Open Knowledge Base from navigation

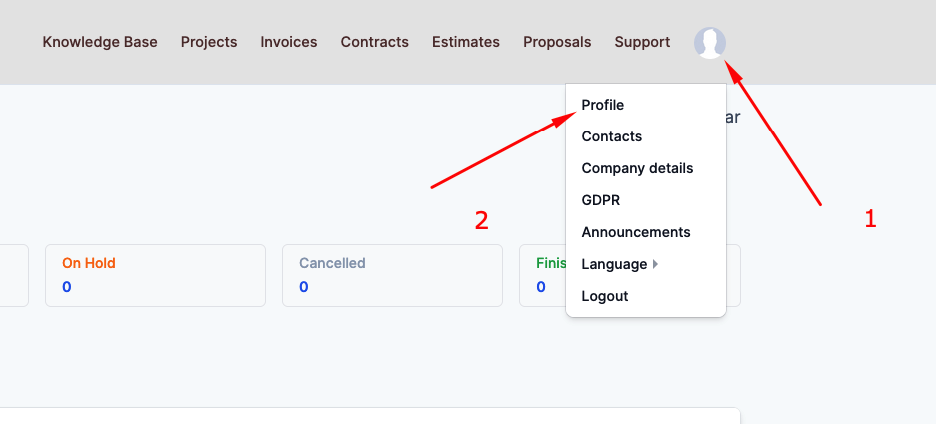[x=100, y=42]
